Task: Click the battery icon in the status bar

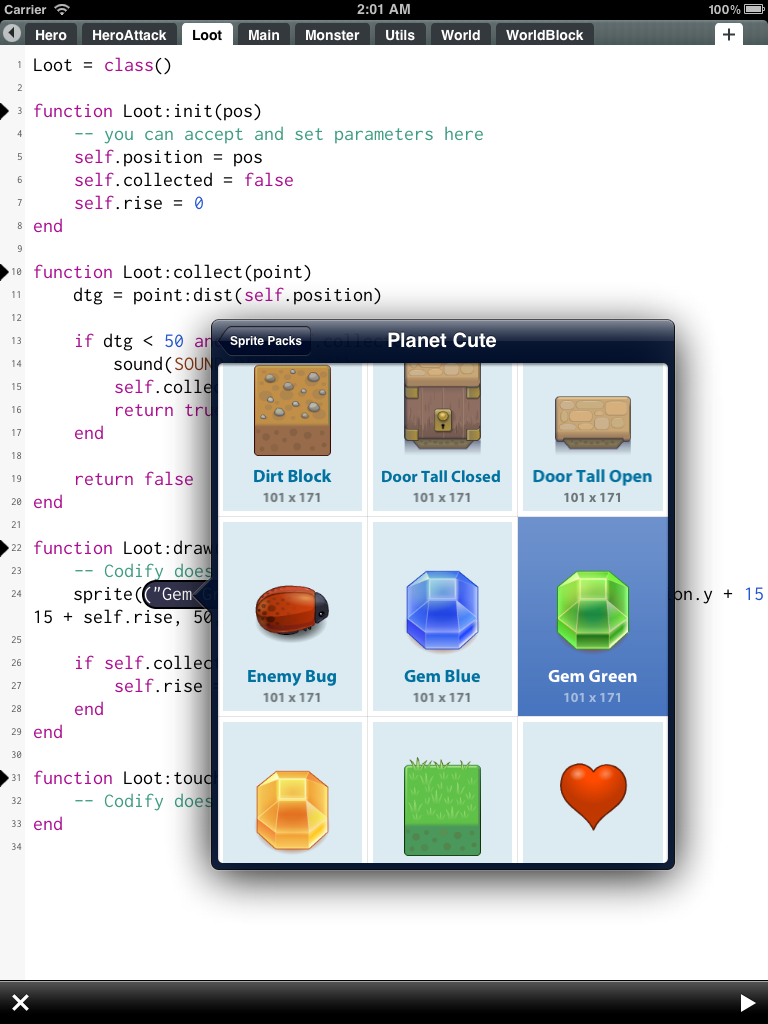Action: [x=754, y=9]
